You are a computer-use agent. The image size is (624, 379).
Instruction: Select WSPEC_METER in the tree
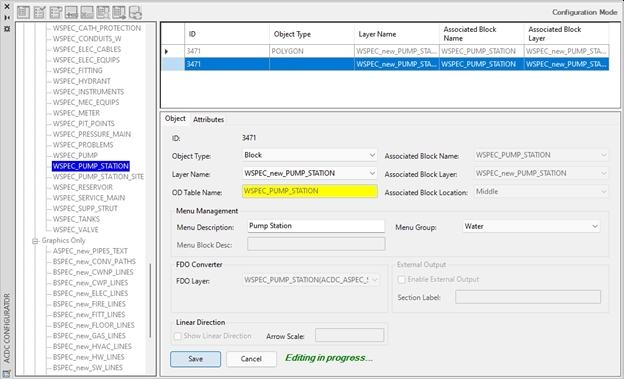pyautogui.click(x=76, y=113)
